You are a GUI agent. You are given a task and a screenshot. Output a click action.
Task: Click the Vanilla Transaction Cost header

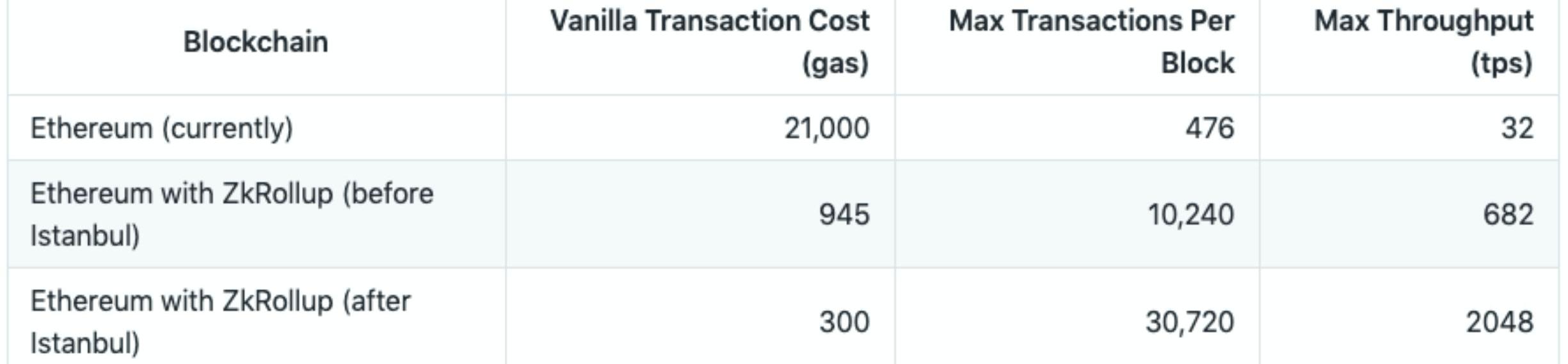pos(709,22)
